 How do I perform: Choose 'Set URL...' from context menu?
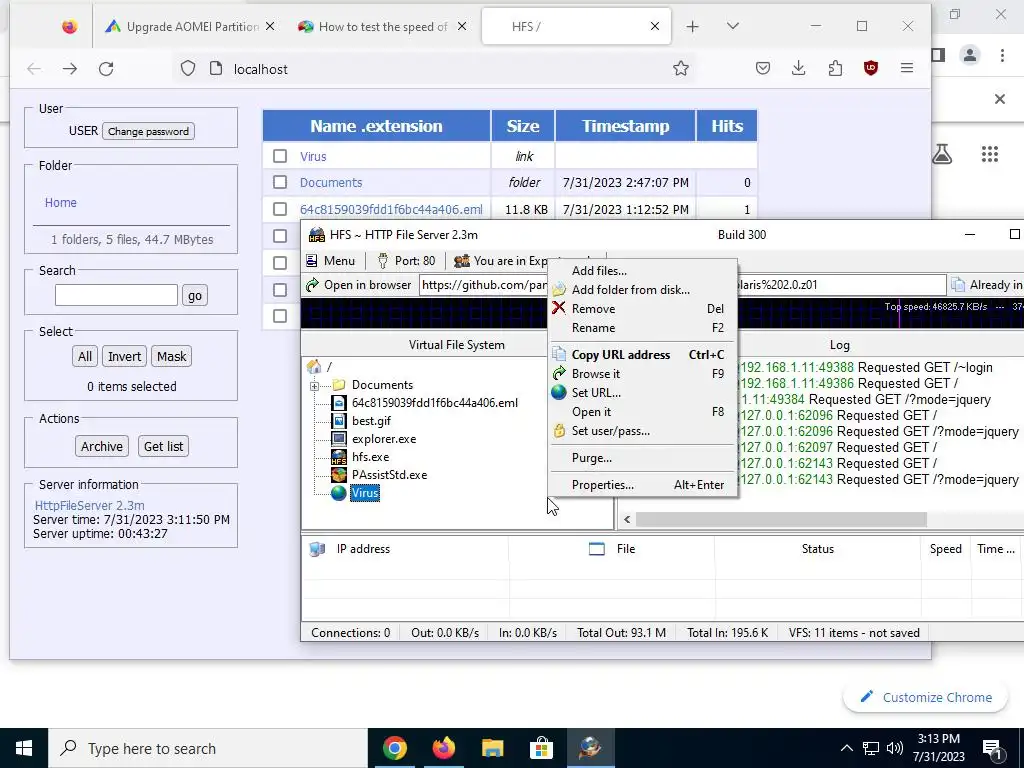[643, 392]
